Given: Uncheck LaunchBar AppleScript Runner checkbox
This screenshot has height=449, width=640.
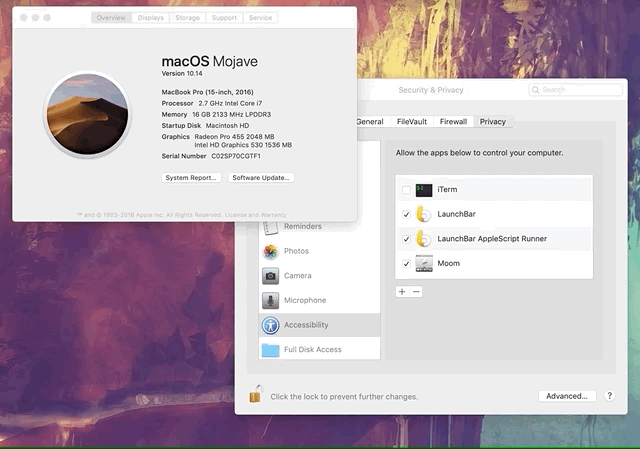Looking at the screenshot, I should point(406,239).
